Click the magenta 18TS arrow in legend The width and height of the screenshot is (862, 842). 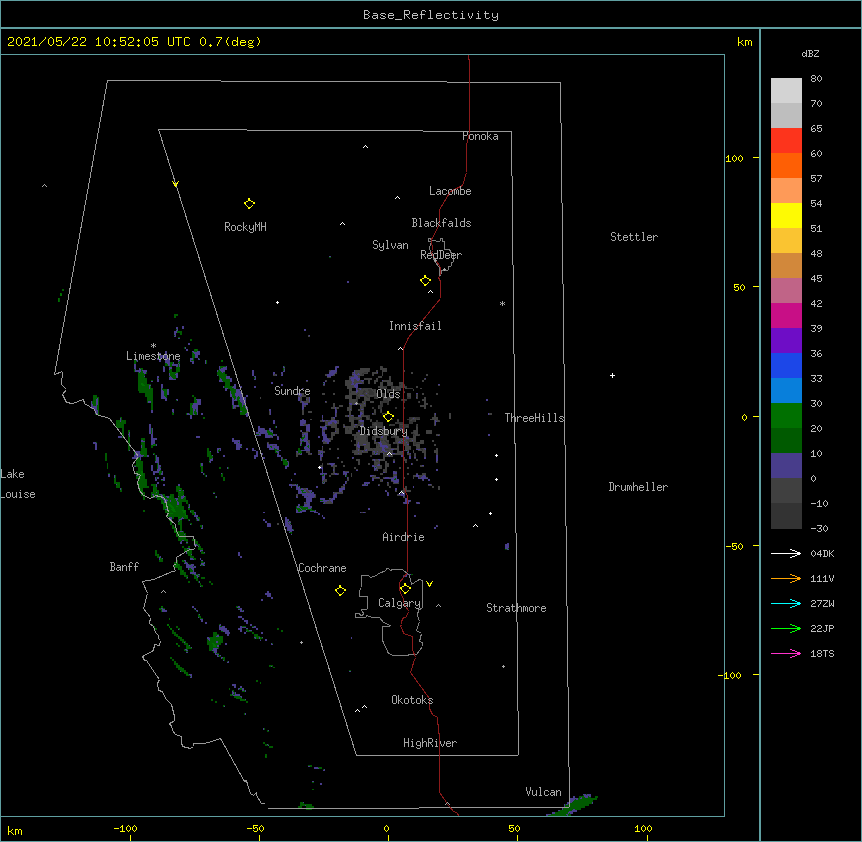point(786,653)
